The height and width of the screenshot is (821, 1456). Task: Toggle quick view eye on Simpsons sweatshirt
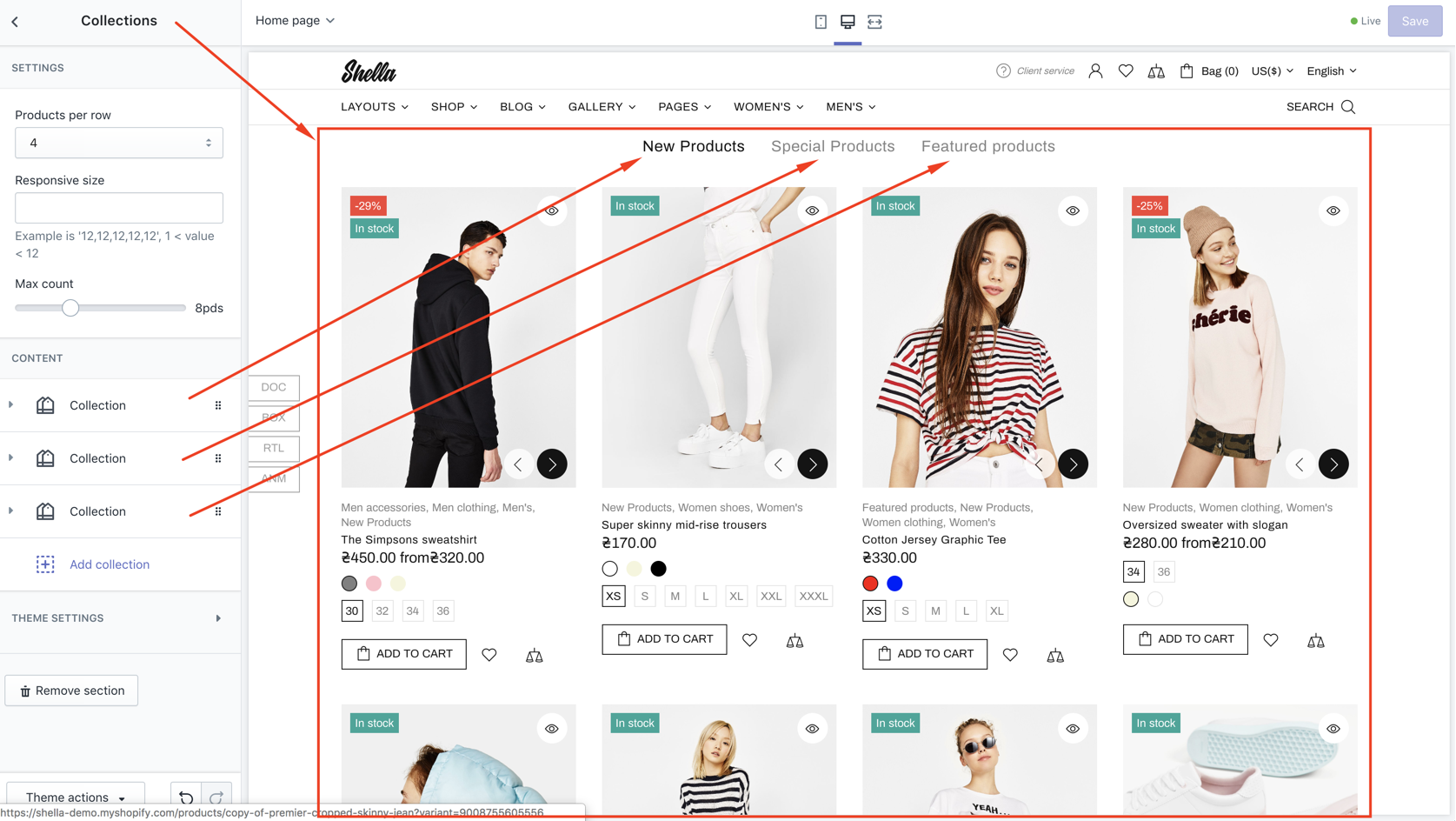[552, 211]
